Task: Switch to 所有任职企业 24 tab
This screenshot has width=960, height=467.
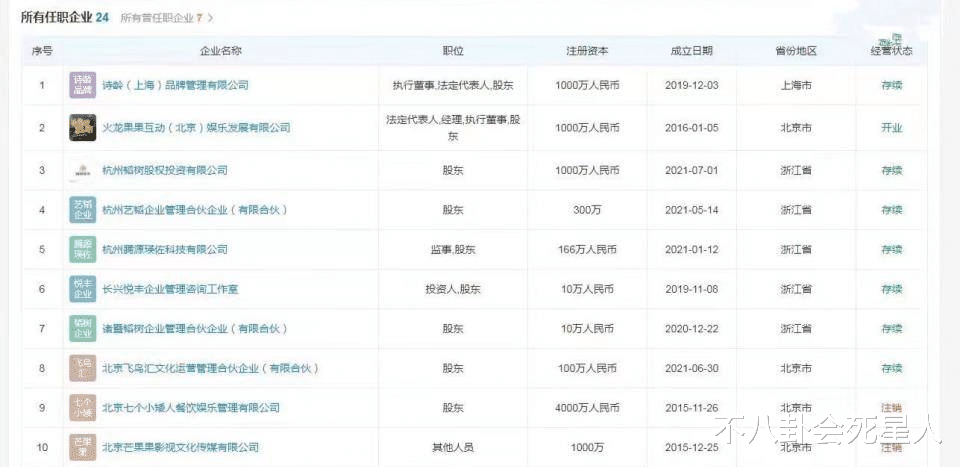Action: coord(65,18)
